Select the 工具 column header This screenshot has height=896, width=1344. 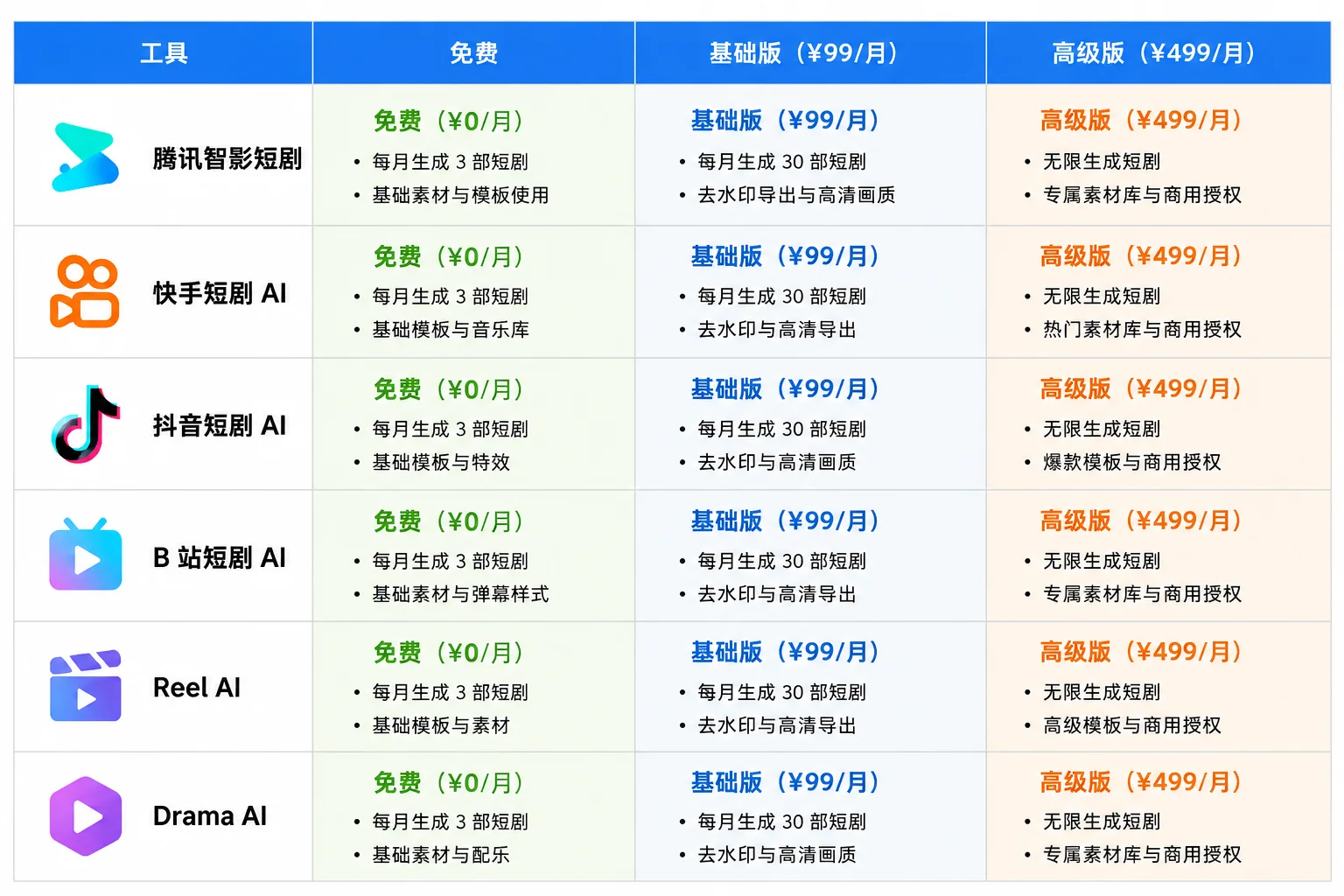pyautogui.click(x=164, y=53)
